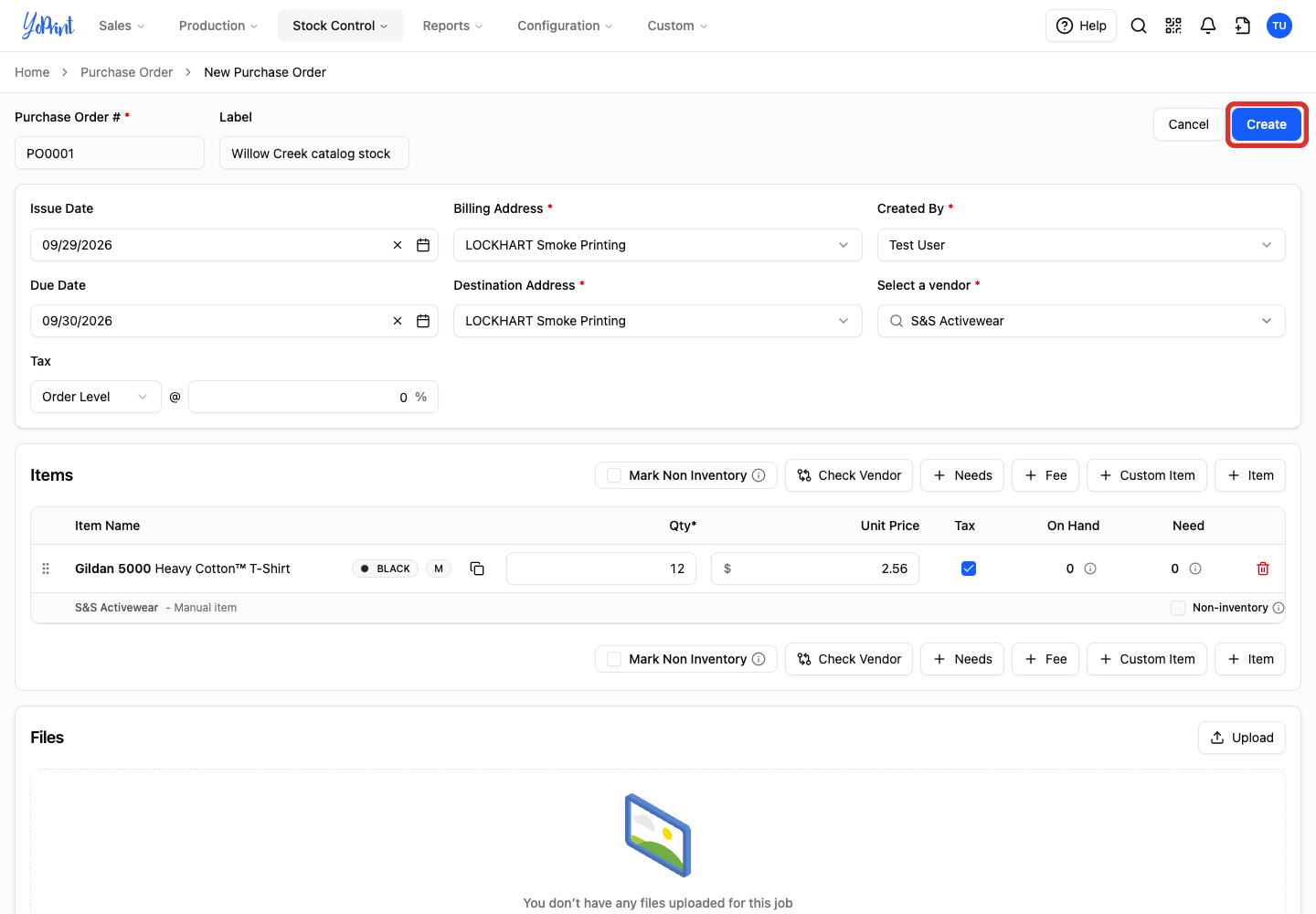
Task: Go to Purchase Order breadcrumb link
Action: [x=126, y=72]
